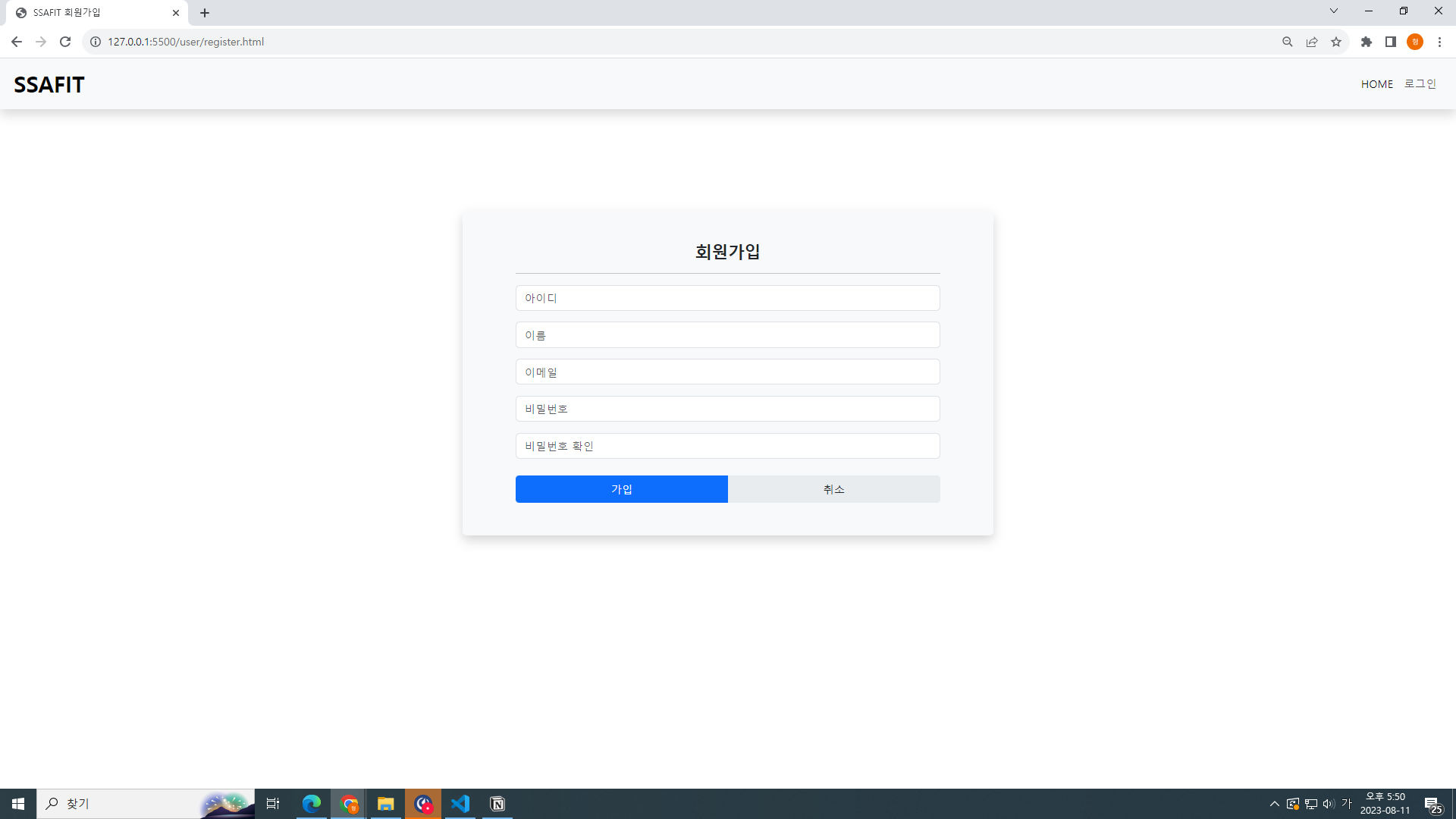Open the orange-highlighted taskbar app

tap(423, 804)
